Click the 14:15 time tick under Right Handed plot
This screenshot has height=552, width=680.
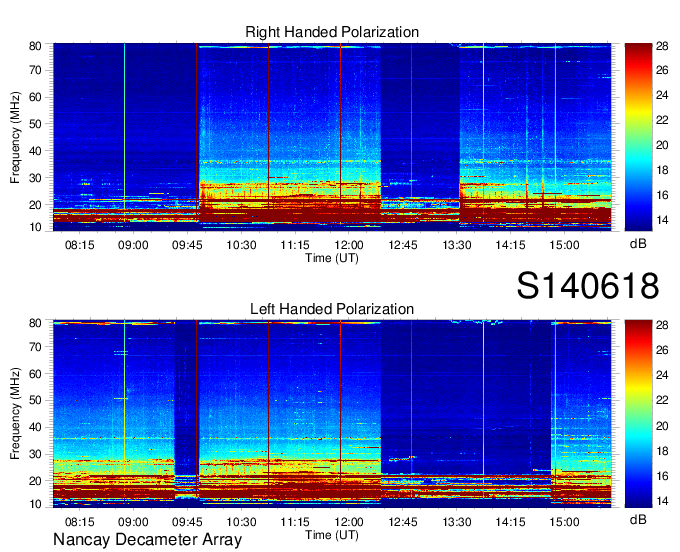coord(510,245)
